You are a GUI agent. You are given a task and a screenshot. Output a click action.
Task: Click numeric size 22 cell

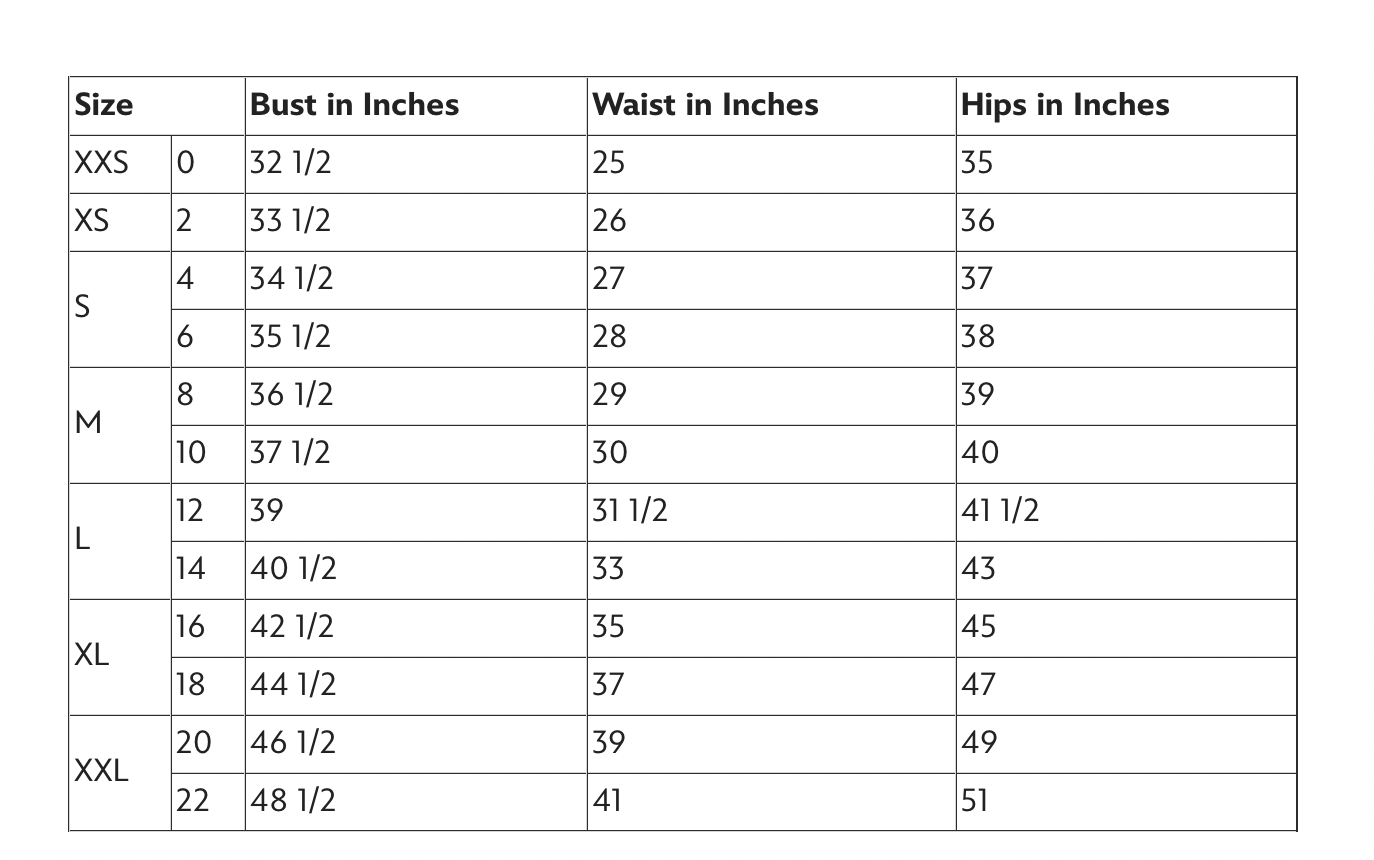click(208, 801)
